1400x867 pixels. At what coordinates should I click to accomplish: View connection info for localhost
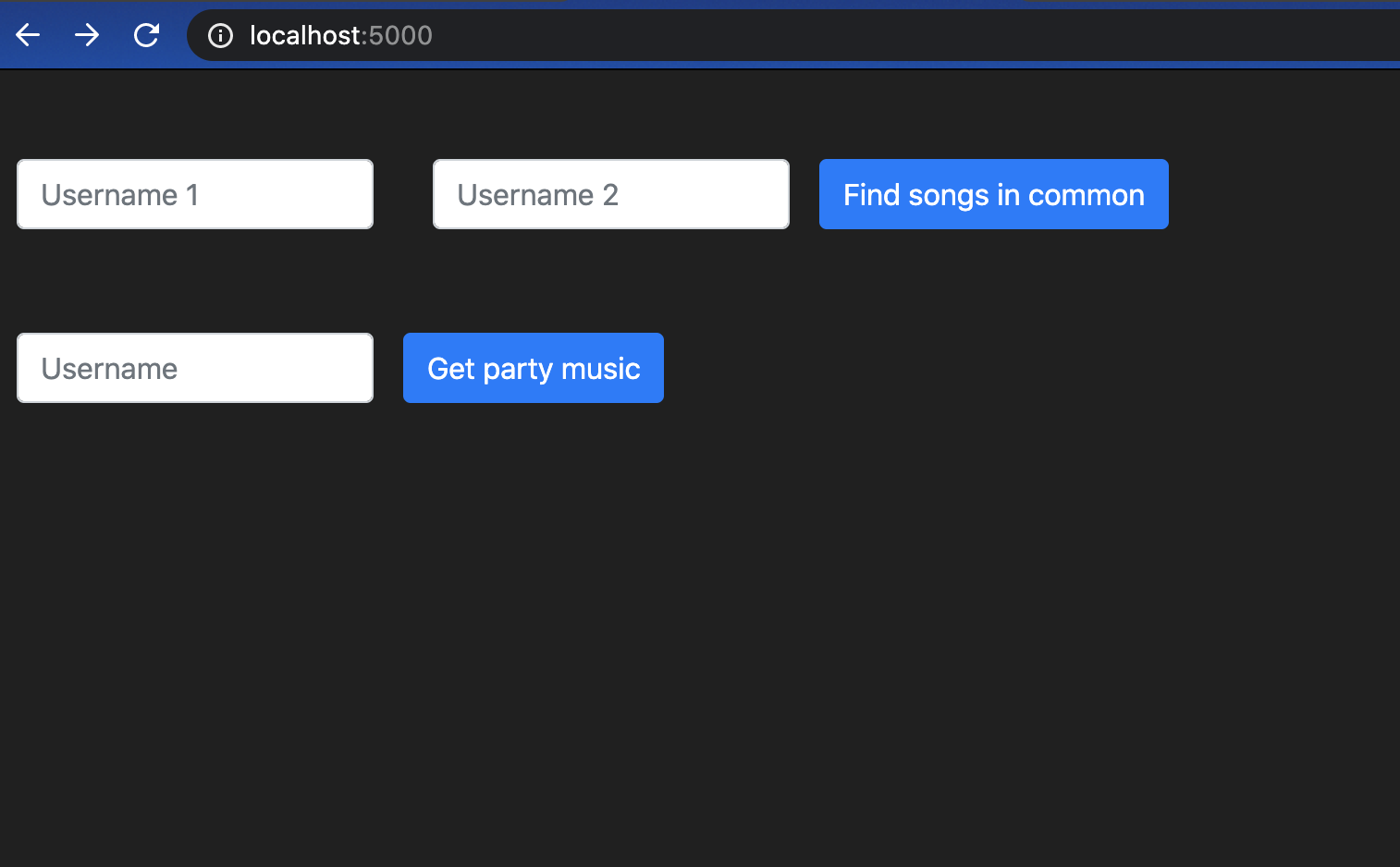pos(220,36)
